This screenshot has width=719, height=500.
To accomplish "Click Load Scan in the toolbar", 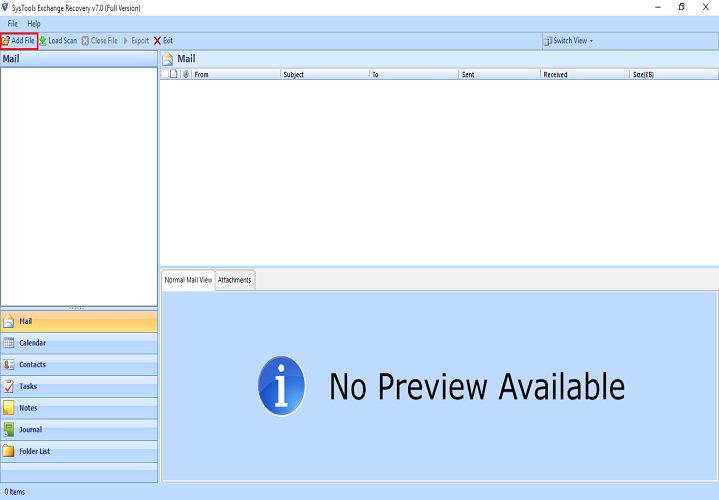I will click(x=58, y=41).
